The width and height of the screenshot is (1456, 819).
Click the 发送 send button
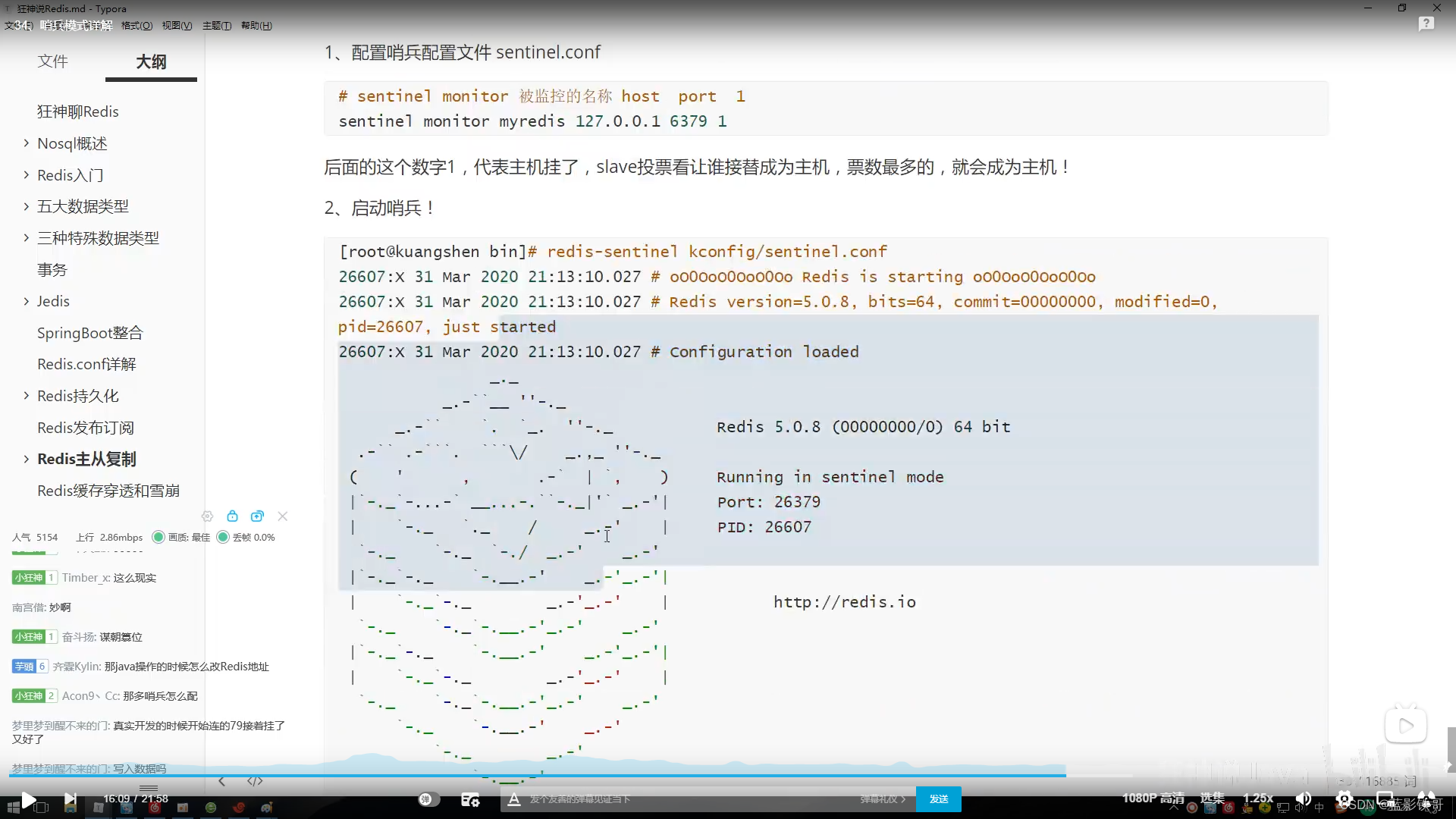(939, 799)
